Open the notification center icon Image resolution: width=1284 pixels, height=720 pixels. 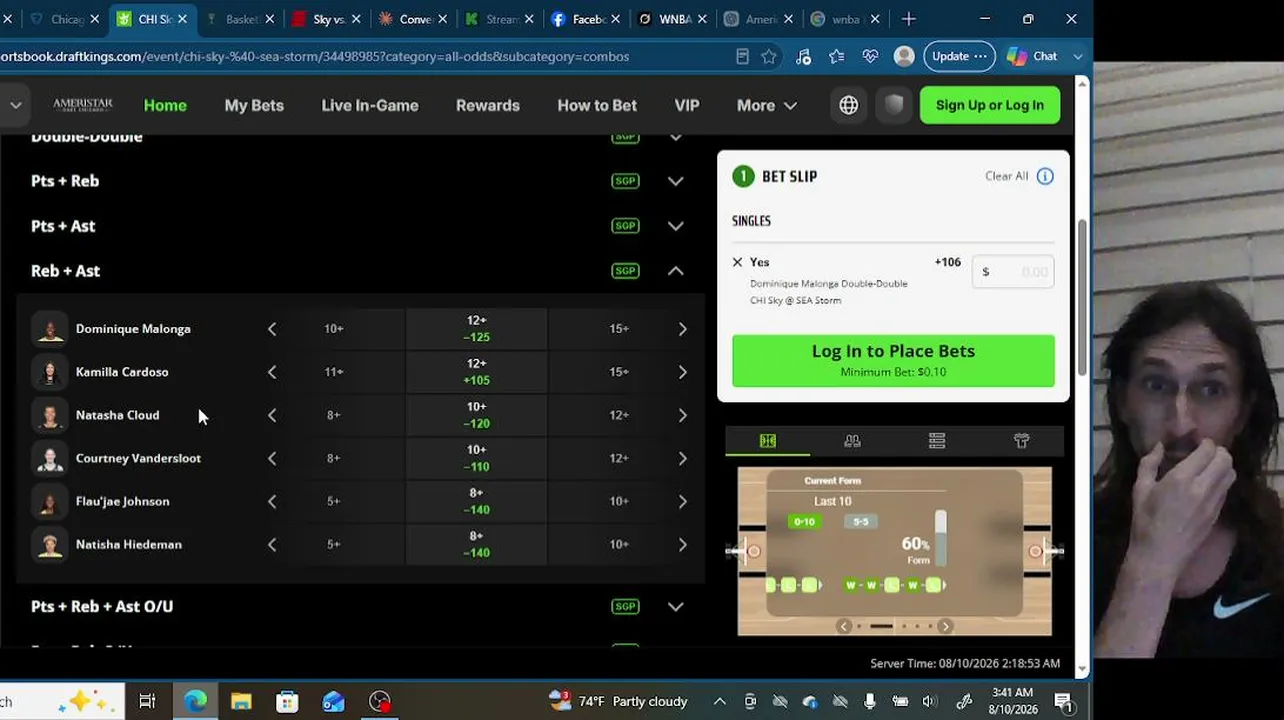[x=1064, y=702]
